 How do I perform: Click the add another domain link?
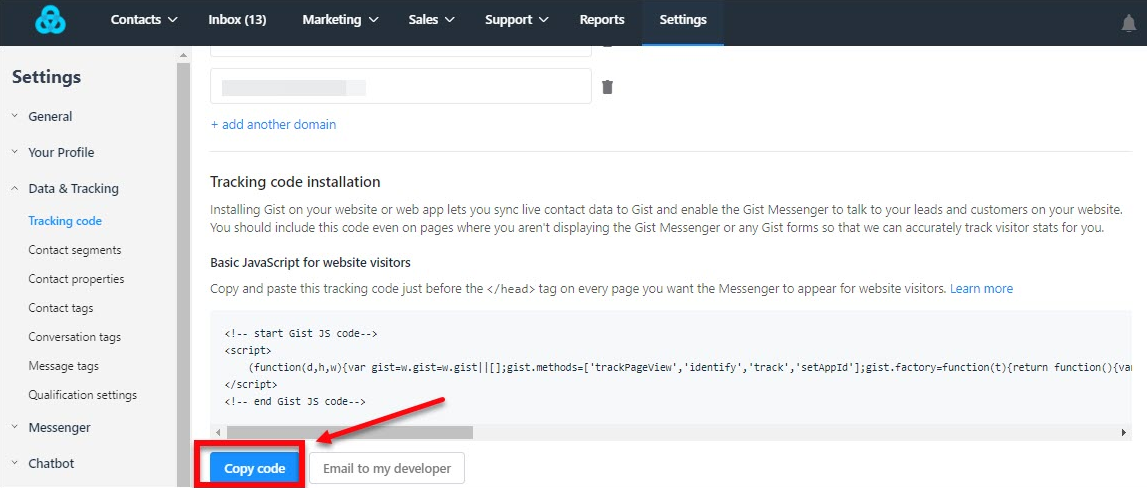273,125
